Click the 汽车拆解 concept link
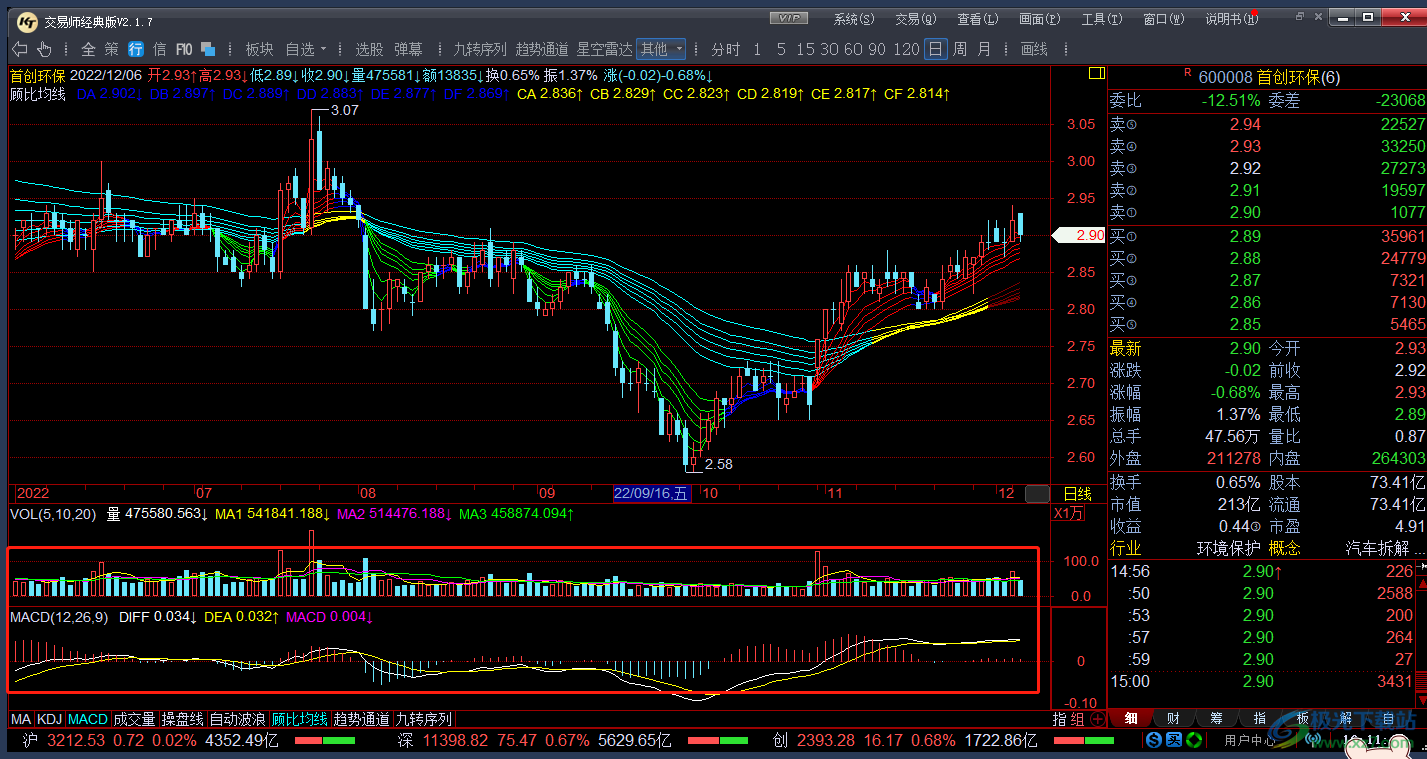1427x759 pixels. (1376, 548)
